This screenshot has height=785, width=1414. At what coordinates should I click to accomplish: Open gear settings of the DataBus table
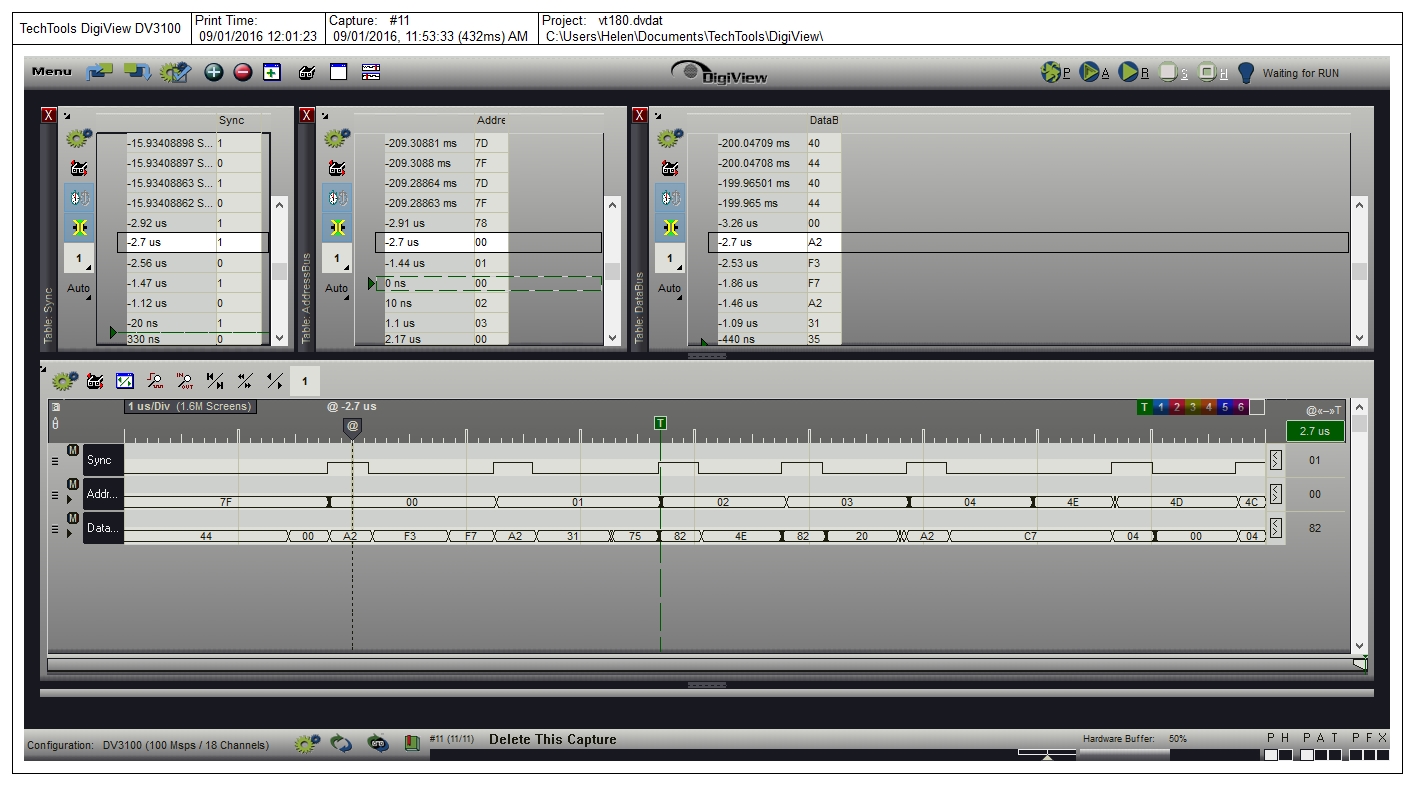coord(669,140)
